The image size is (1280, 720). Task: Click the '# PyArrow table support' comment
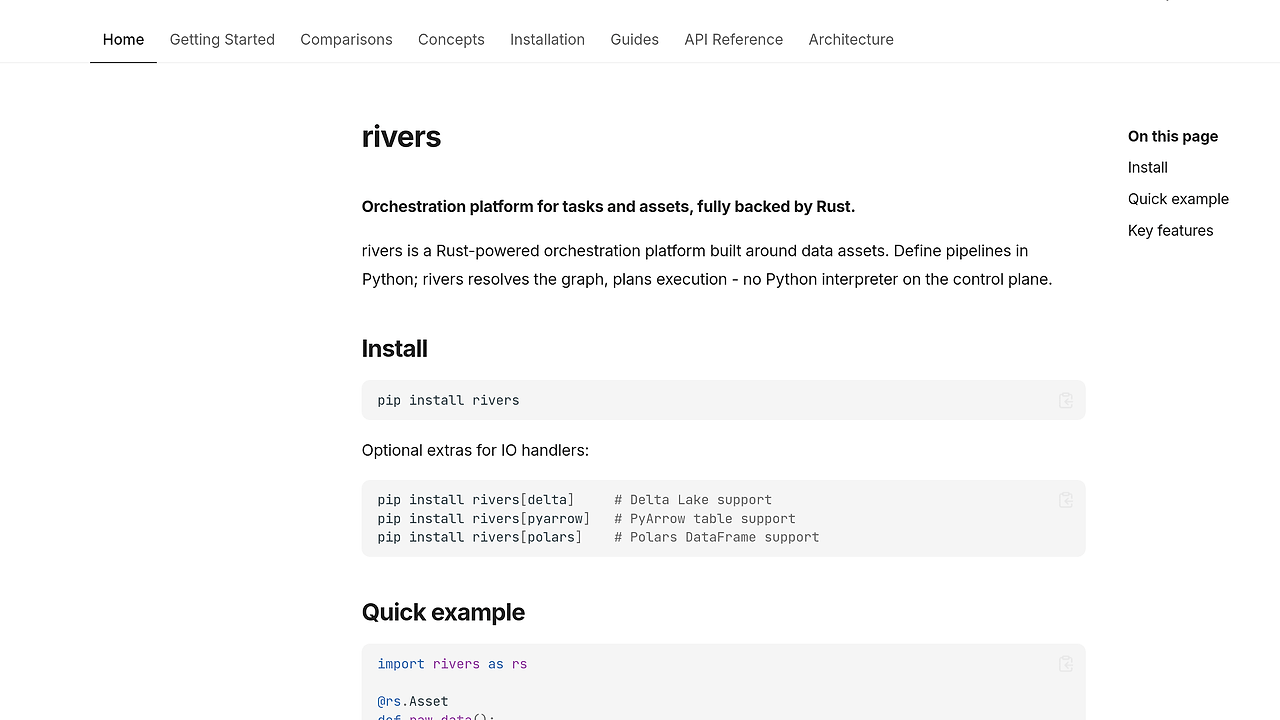pyautogui.click(x=705, y=519)
